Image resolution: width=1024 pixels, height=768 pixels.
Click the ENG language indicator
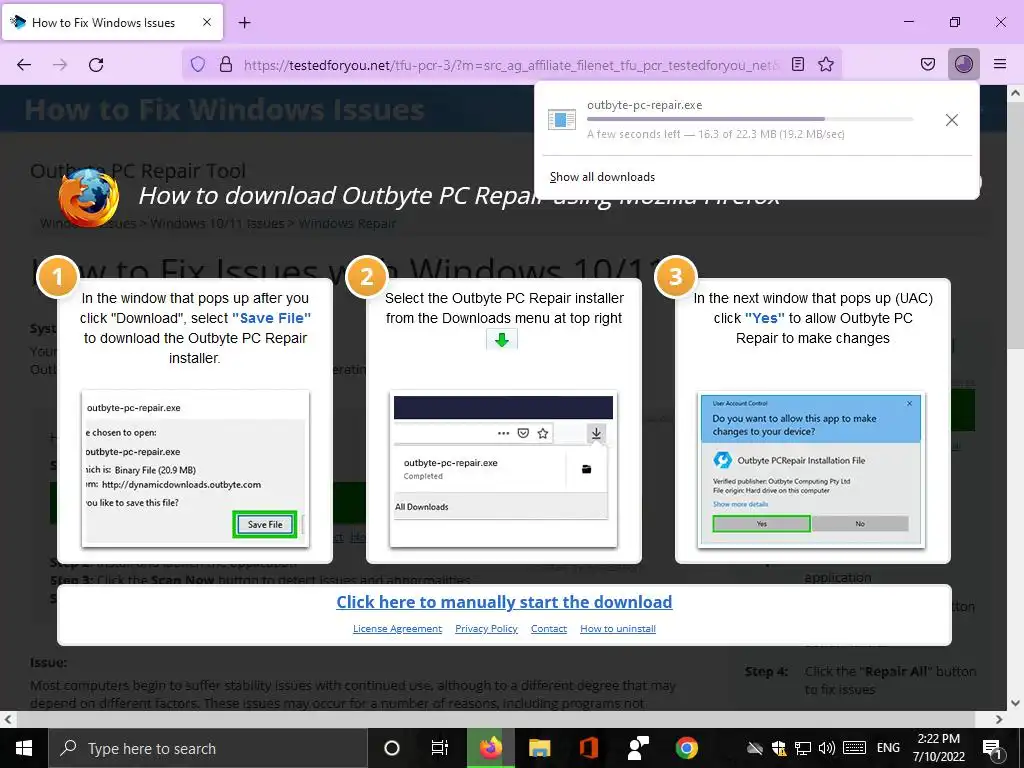pyautogui.click(x=888, y=748)
